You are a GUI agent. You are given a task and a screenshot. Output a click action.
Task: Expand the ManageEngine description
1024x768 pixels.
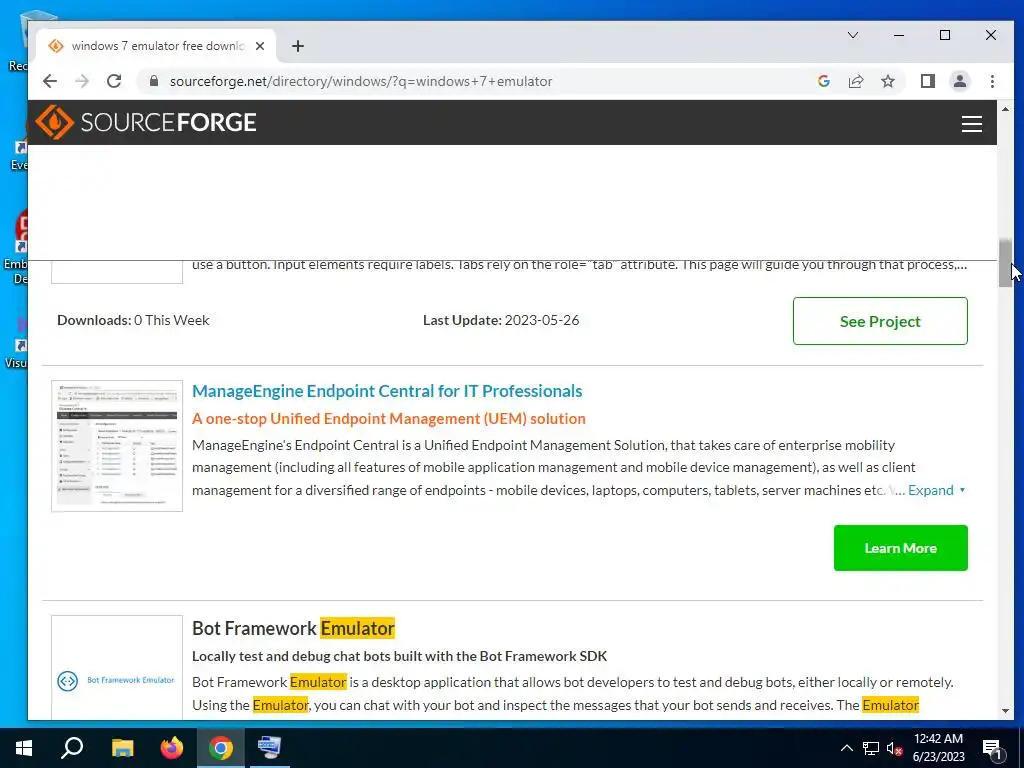point(935,490)
